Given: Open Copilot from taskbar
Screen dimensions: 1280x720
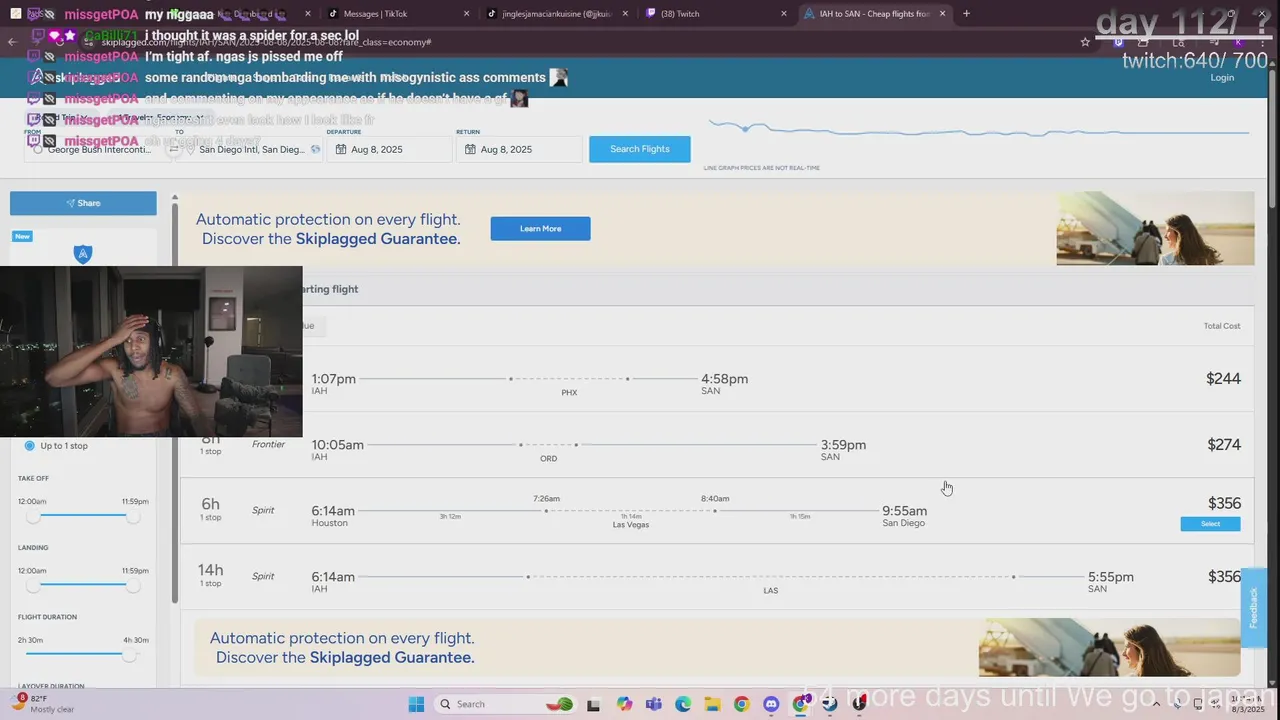Looking at the screenshot, I should click(625, 704).
